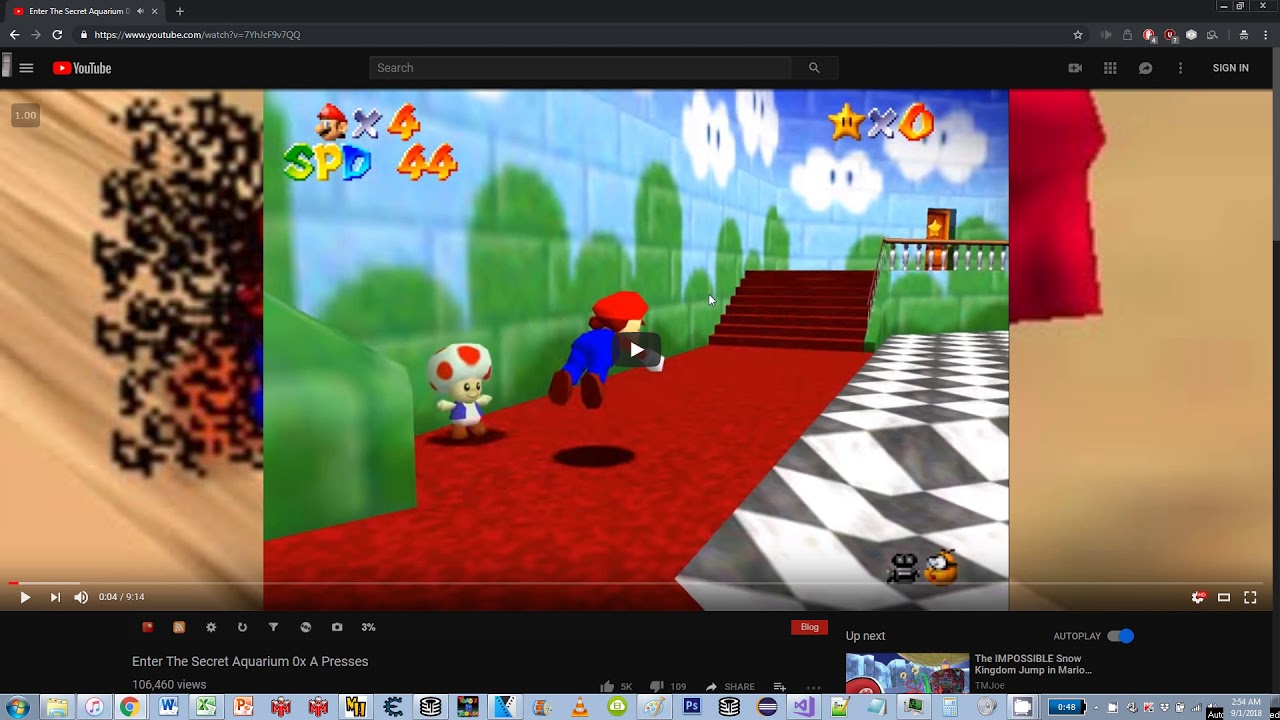Viewport: 1280px width, 720px height.
Task: Click the add to playlist icon
Action: [780, 687]
